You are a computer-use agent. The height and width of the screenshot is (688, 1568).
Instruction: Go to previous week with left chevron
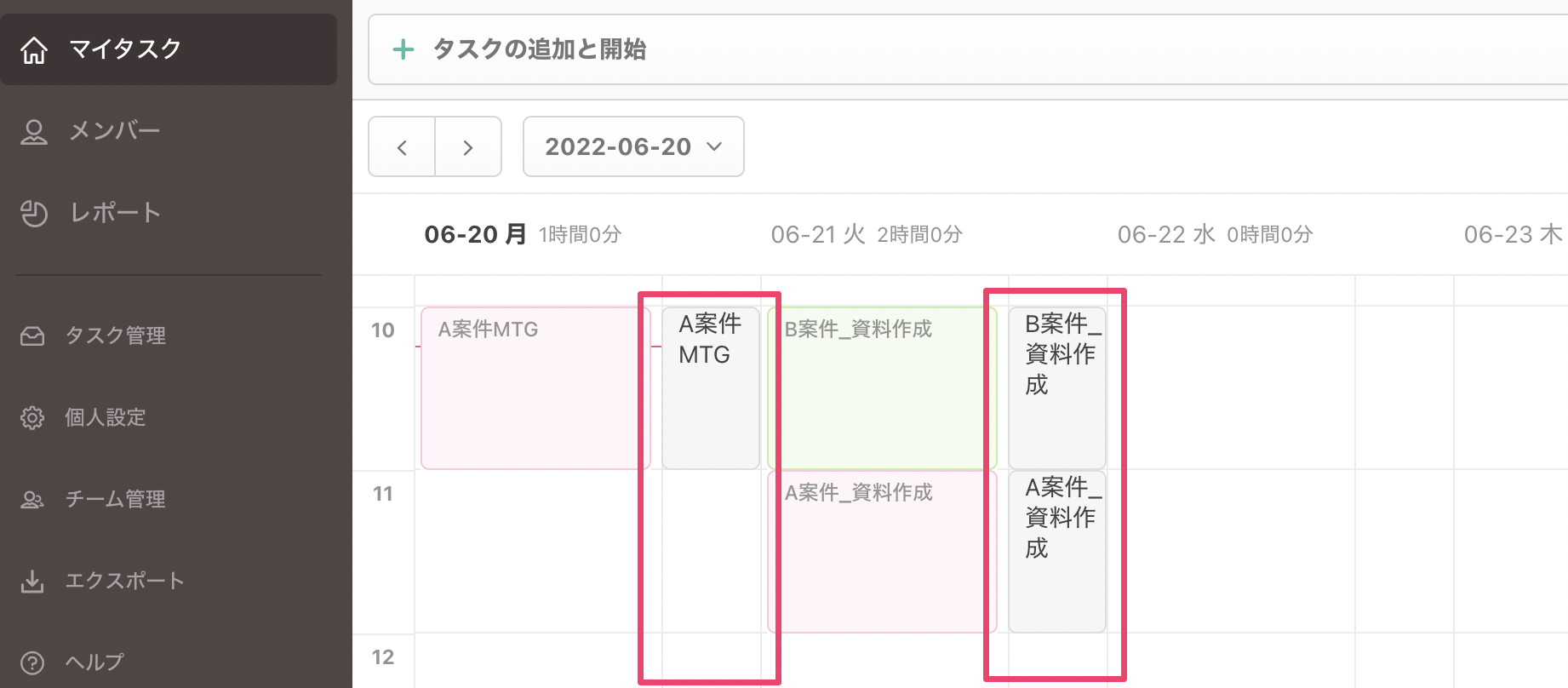402,147
